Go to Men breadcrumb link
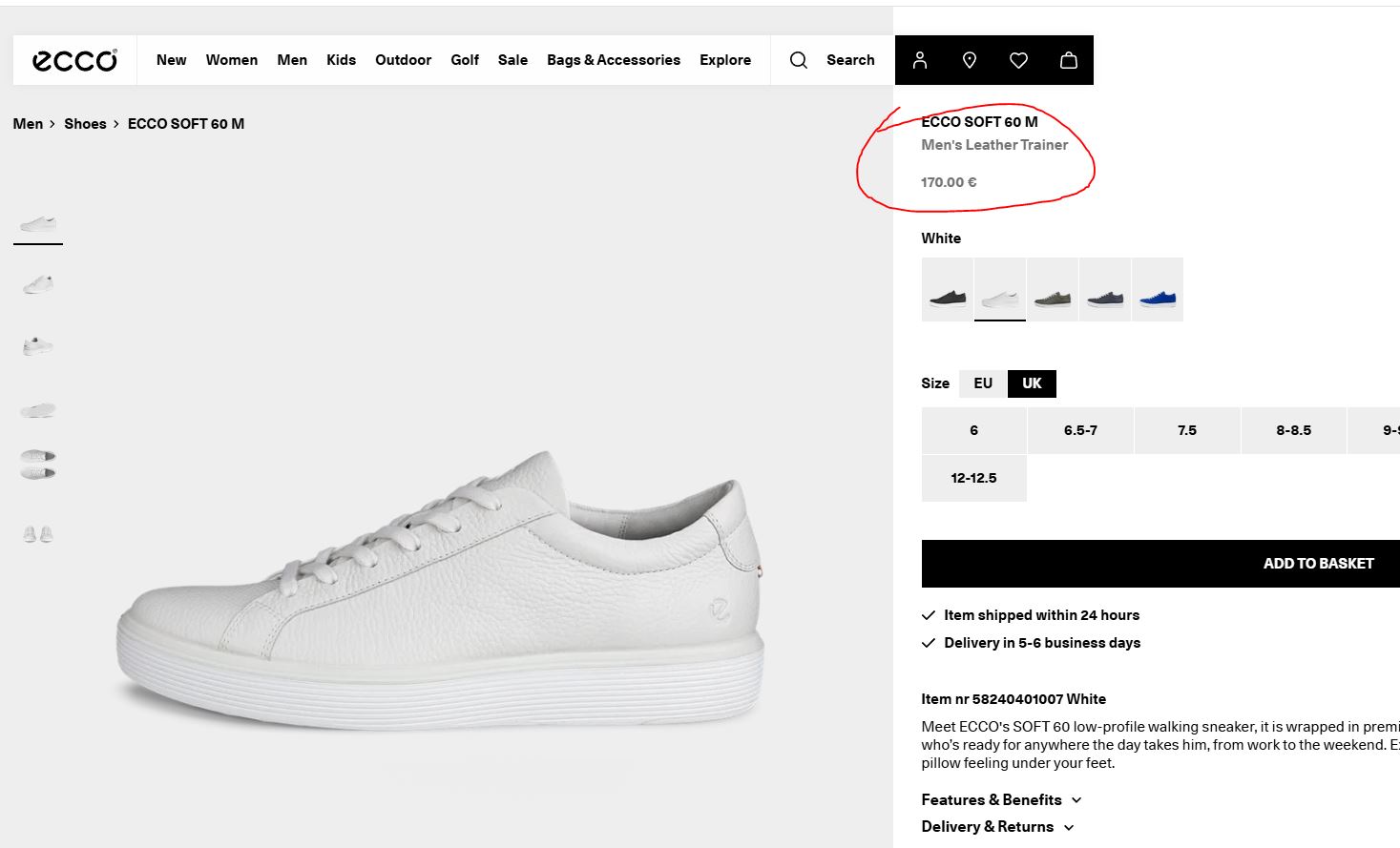The height and width of the screenshot is (848, 1400). [x=28, y=124]
